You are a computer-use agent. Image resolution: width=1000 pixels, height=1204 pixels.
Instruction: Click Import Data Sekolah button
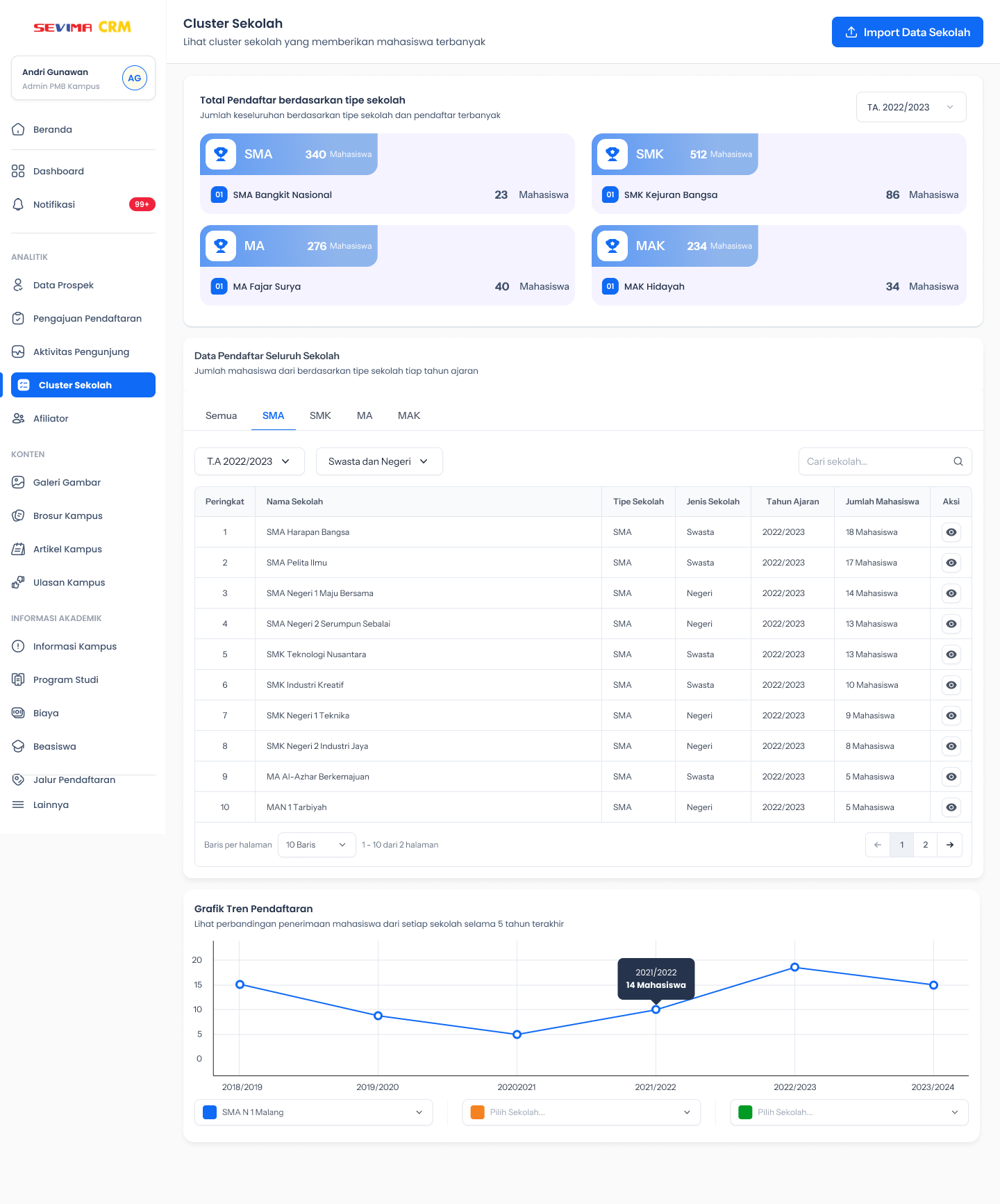coord(908,32)
